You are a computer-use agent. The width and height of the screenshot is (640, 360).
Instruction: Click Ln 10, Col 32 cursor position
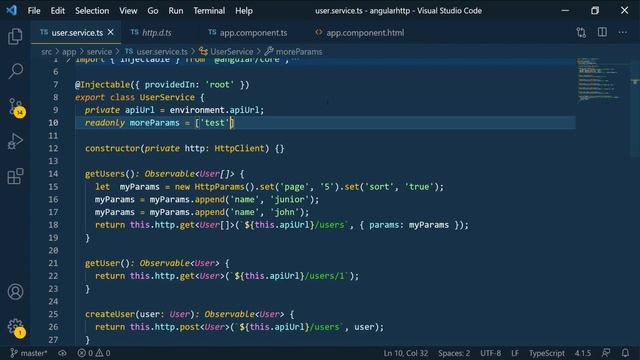tap(406, 353)
